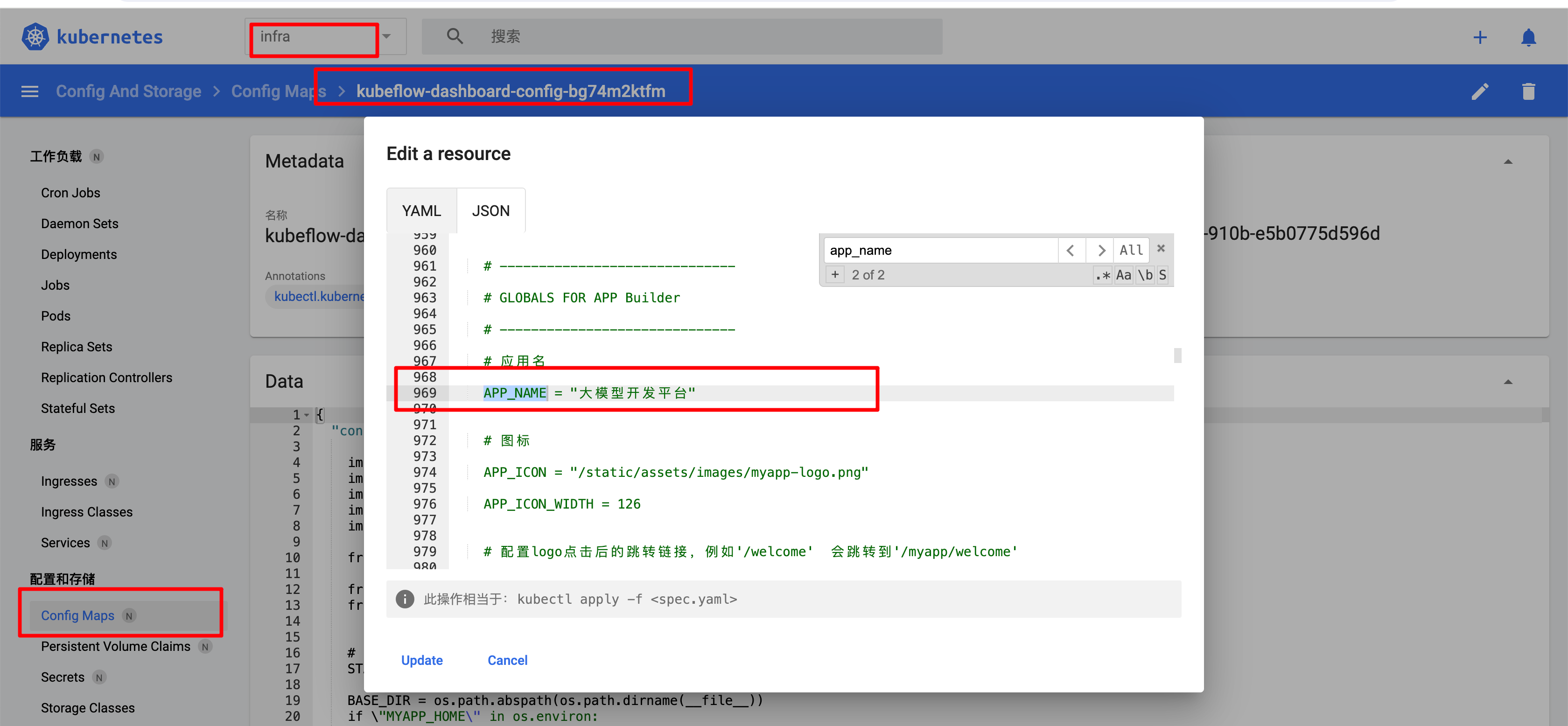Open Persistent Volume Claims in sidebar
Viewport: 1568px width, 726px height.
pyautogui.click(x=116, y=646)
